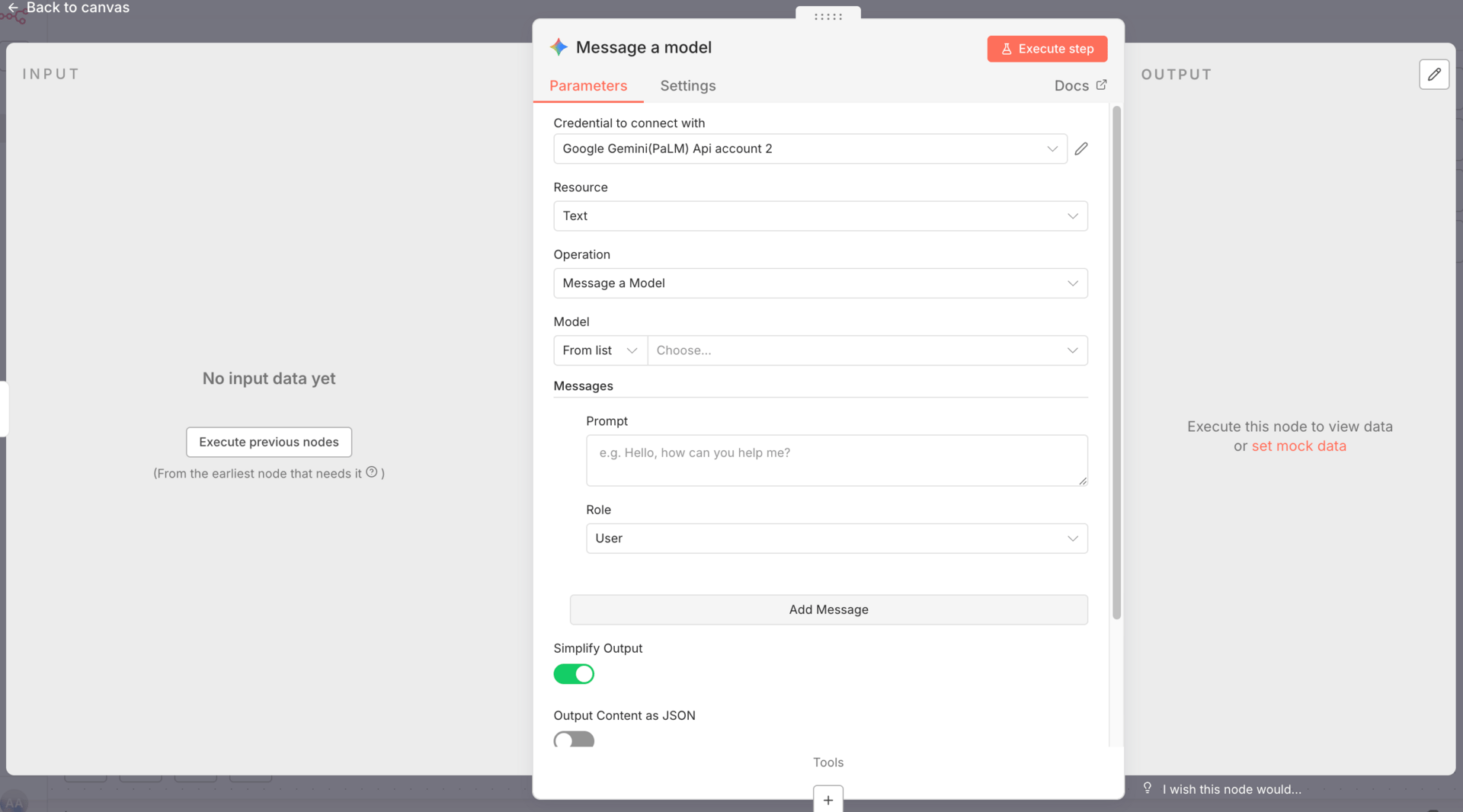Viewport: 1463px width, 812px height.
Task: Edit the credential using the pencil icon
Action: coord(1080,149)
